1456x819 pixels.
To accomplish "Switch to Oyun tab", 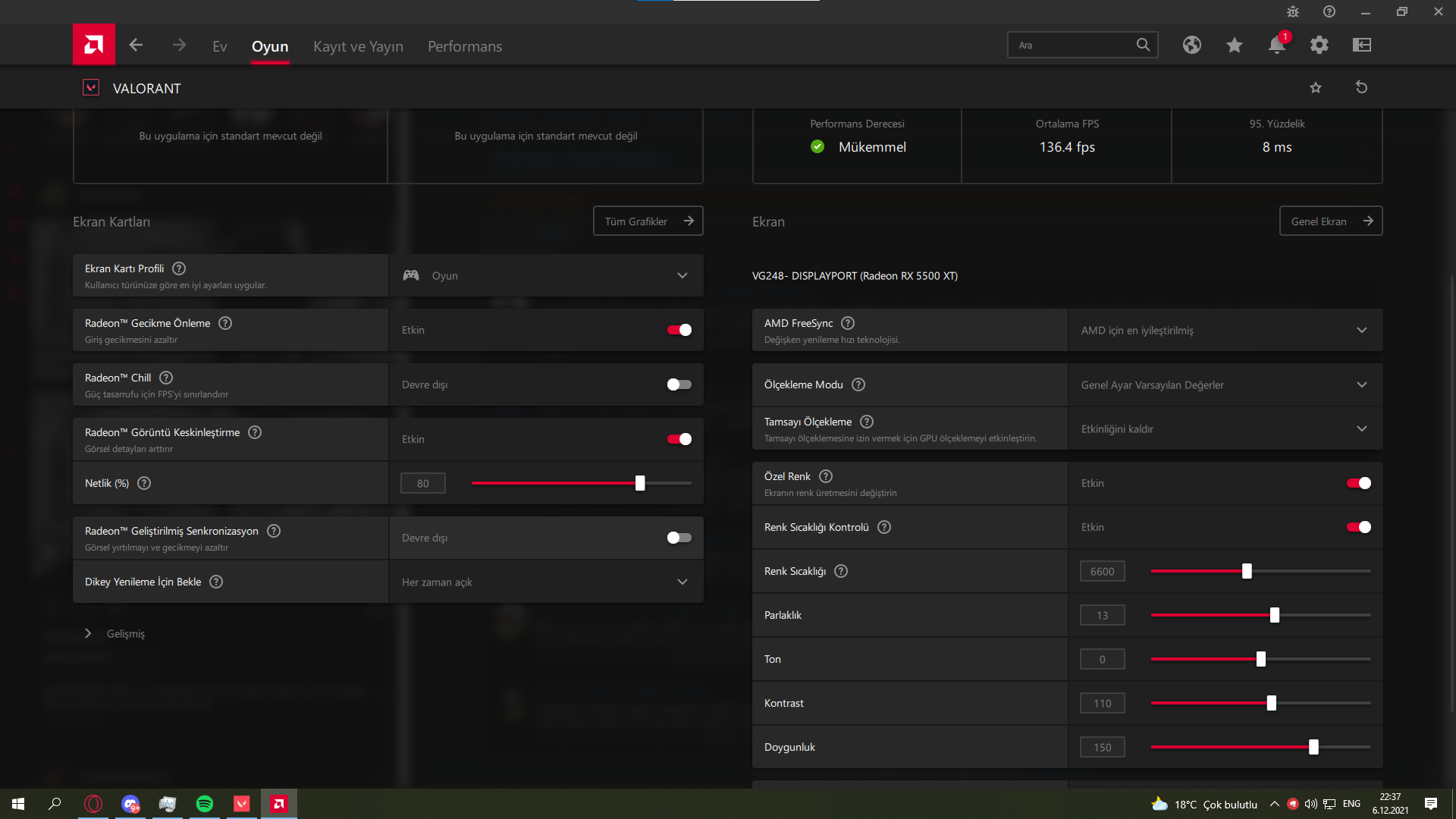I will pyautogui.click(x=270, y=46).
